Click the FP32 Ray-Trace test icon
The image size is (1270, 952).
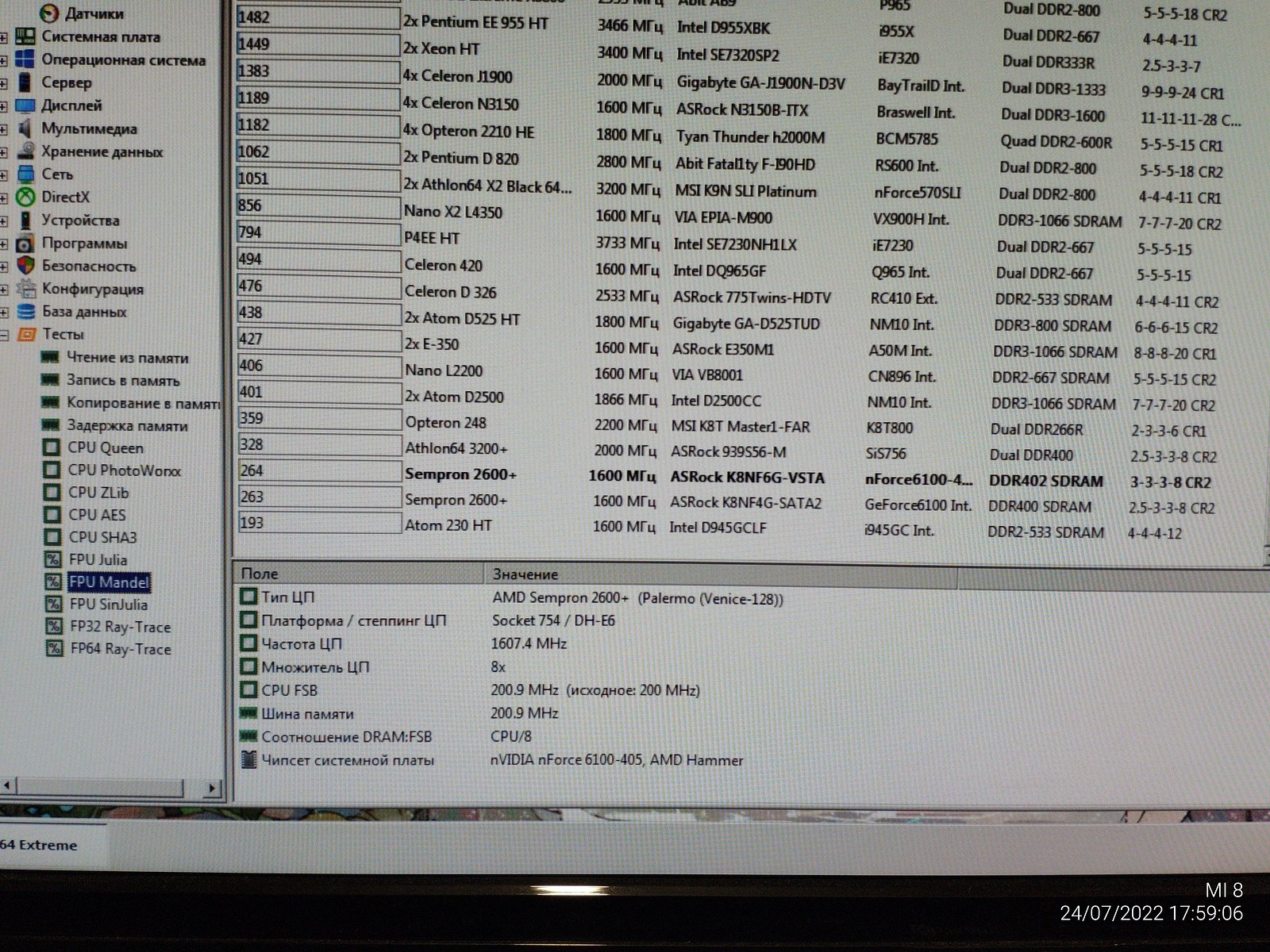tap(54, 627)
